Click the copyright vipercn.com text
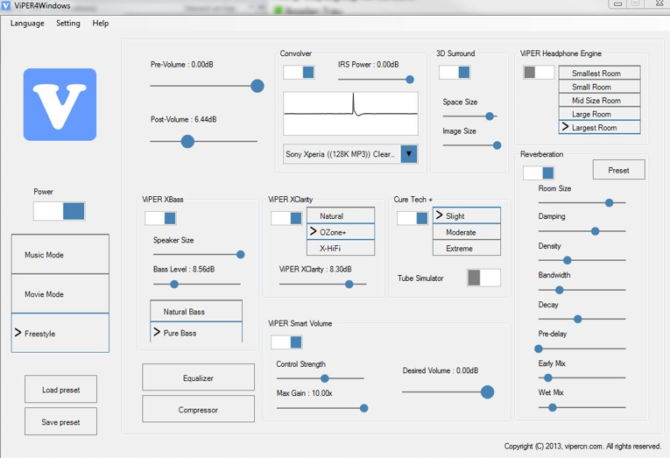 [582, 446]
